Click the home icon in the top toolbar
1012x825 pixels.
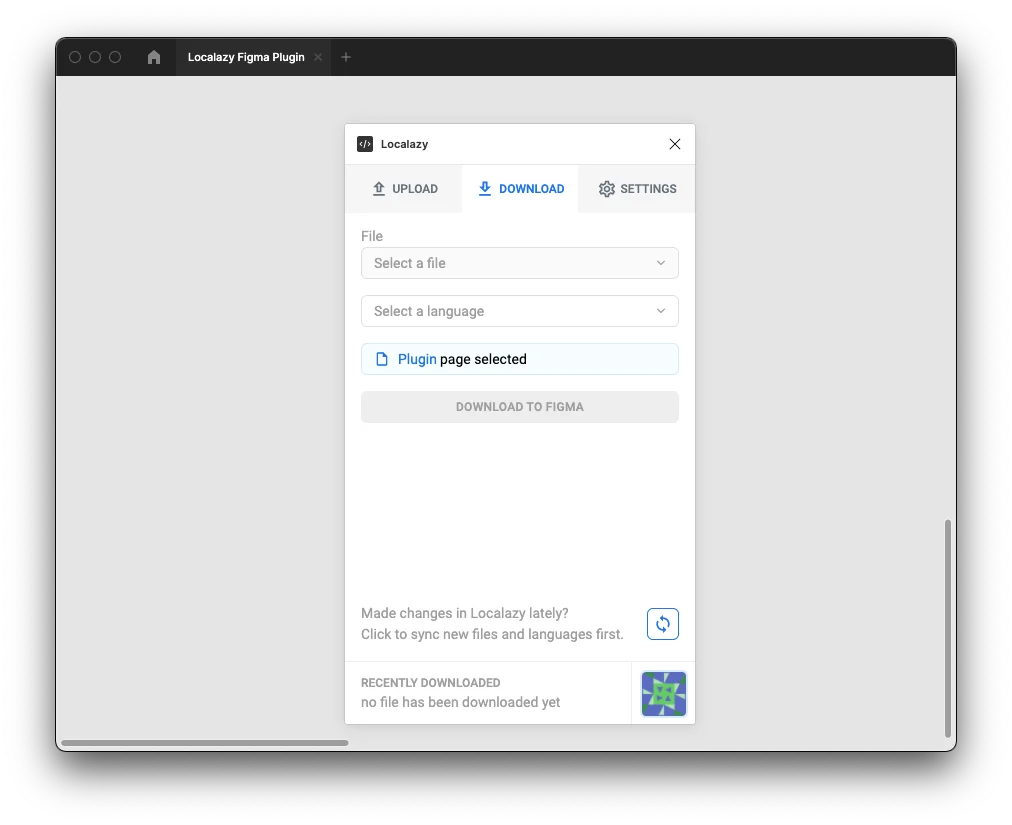pyautogui.click(x=153, y=57)
